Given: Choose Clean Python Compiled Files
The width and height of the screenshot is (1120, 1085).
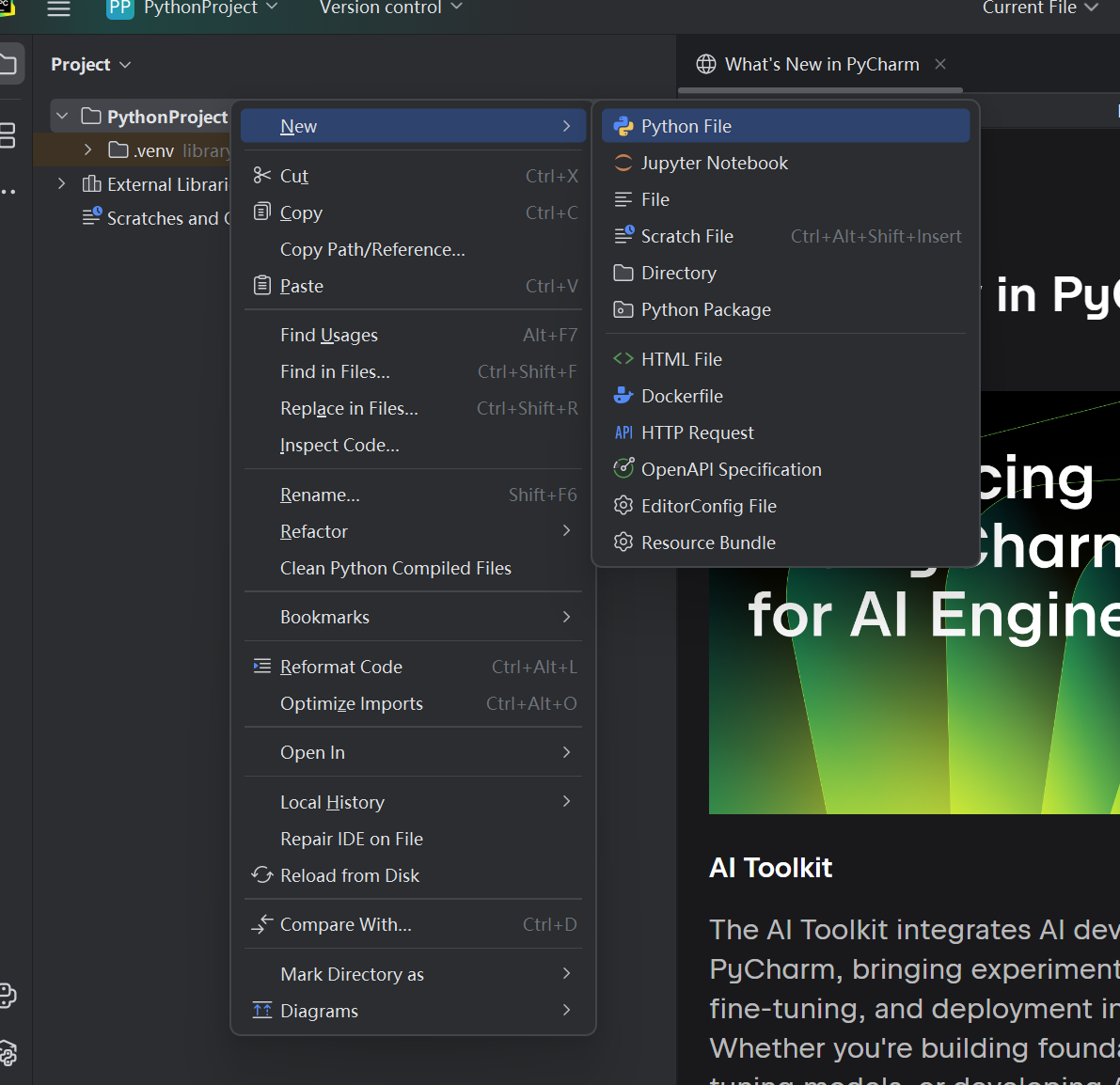Looking at the screenshot, I should pos(413,568).
